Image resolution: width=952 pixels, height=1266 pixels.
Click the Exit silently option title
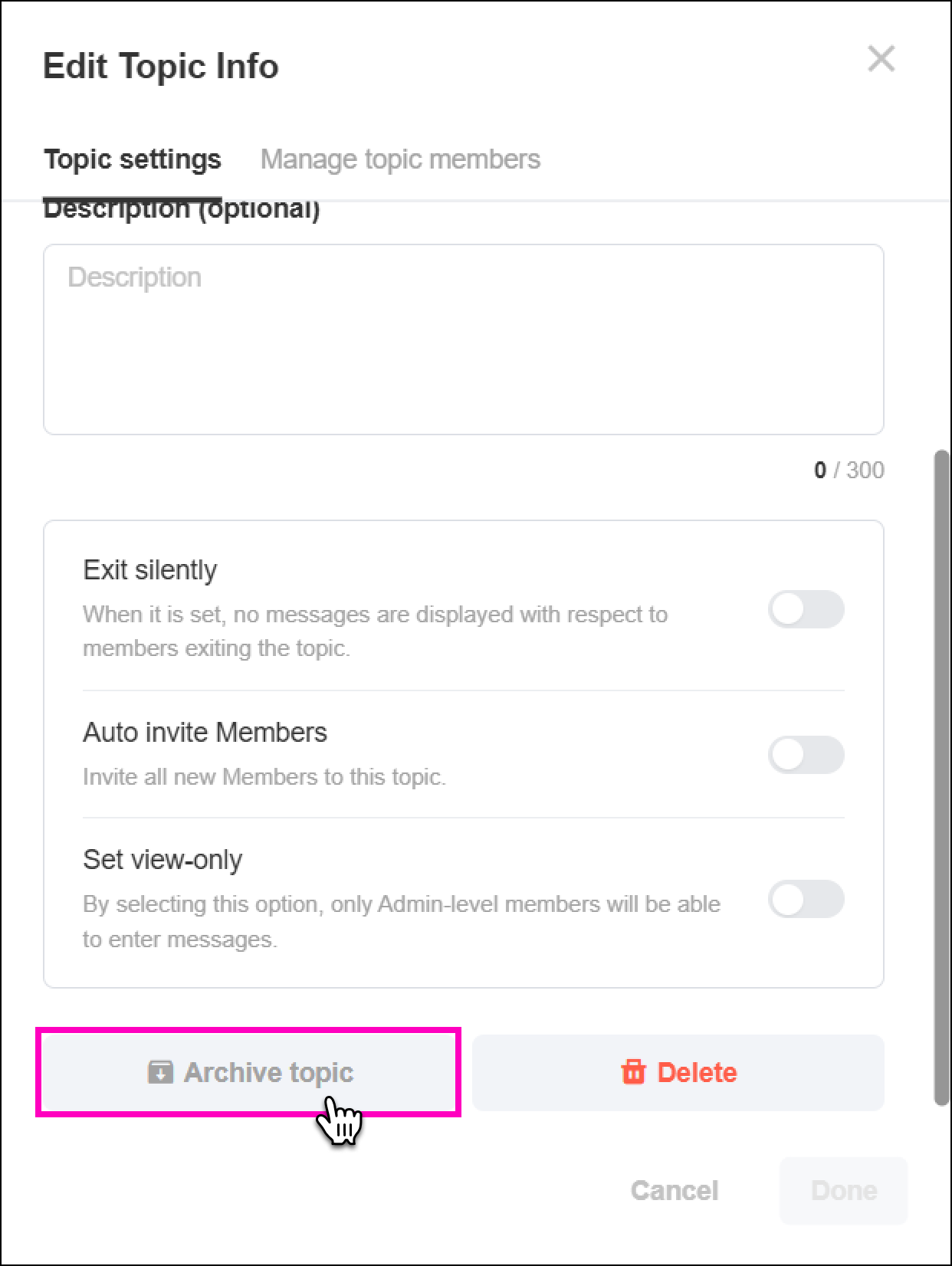tap(150, 570)
